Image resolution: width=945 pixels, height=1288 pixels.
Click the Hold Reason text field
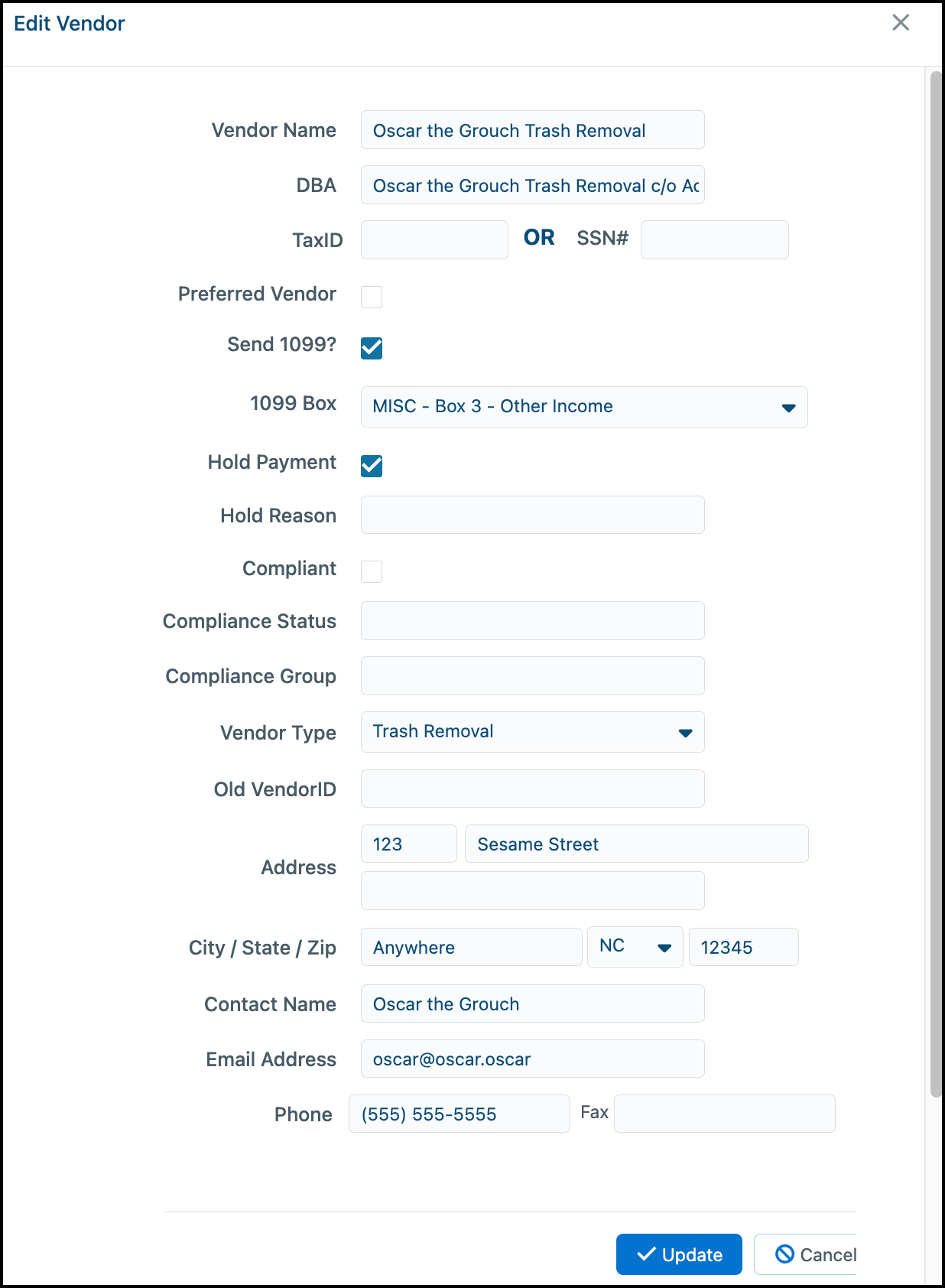click(x=533, y=515)
